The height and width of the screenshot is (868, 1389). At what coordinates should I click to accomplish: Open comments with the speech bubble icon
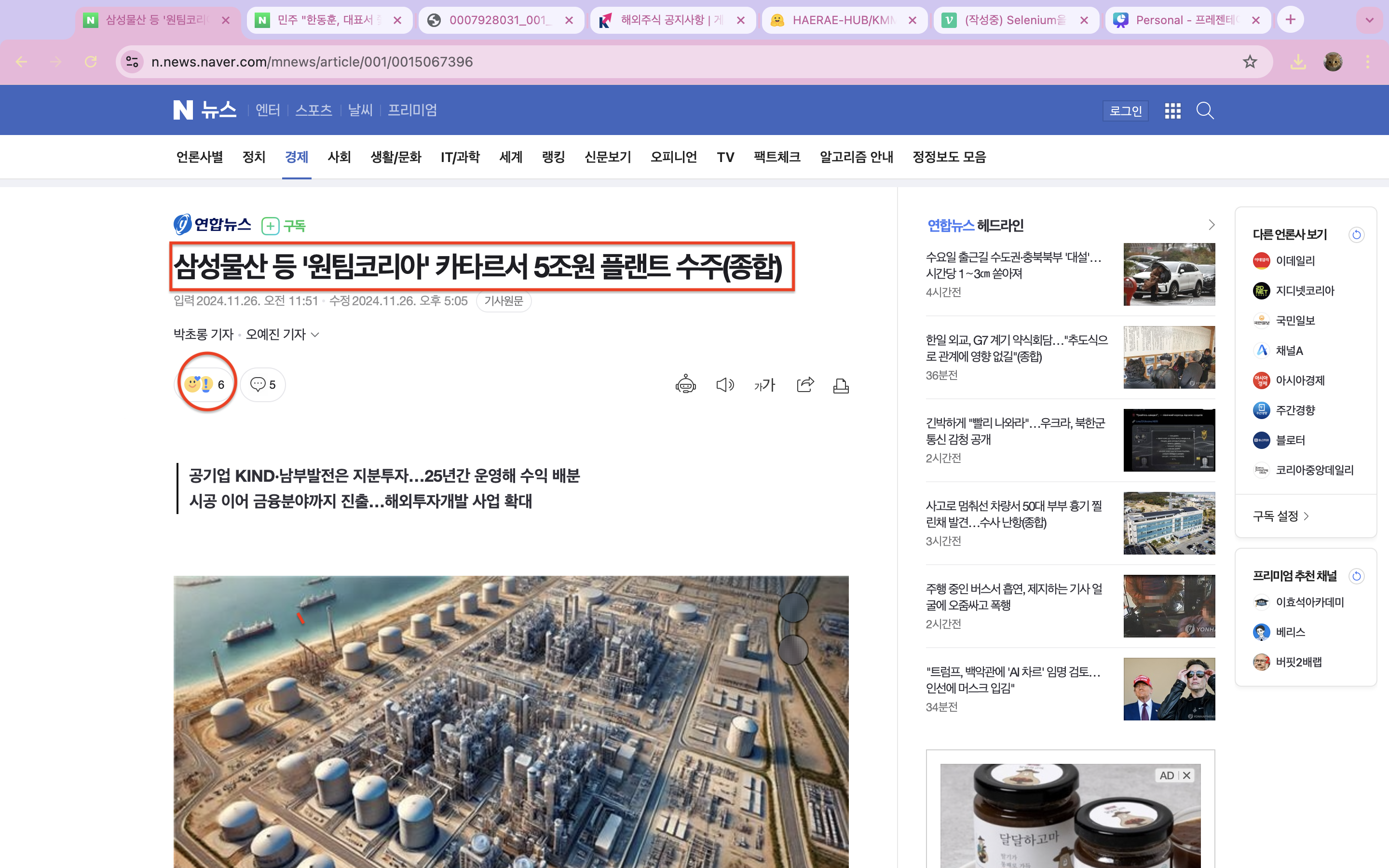pos(263,384)
